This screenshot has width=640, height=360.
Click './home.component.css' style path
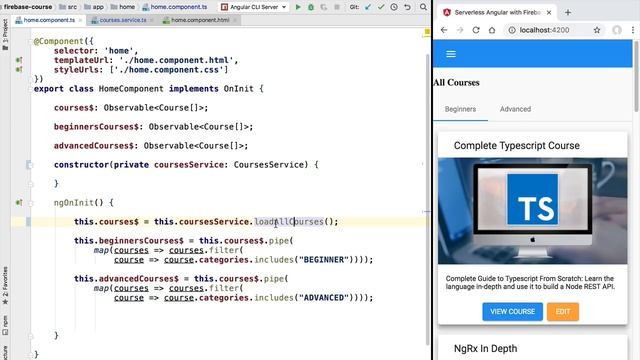coord(169,70)
